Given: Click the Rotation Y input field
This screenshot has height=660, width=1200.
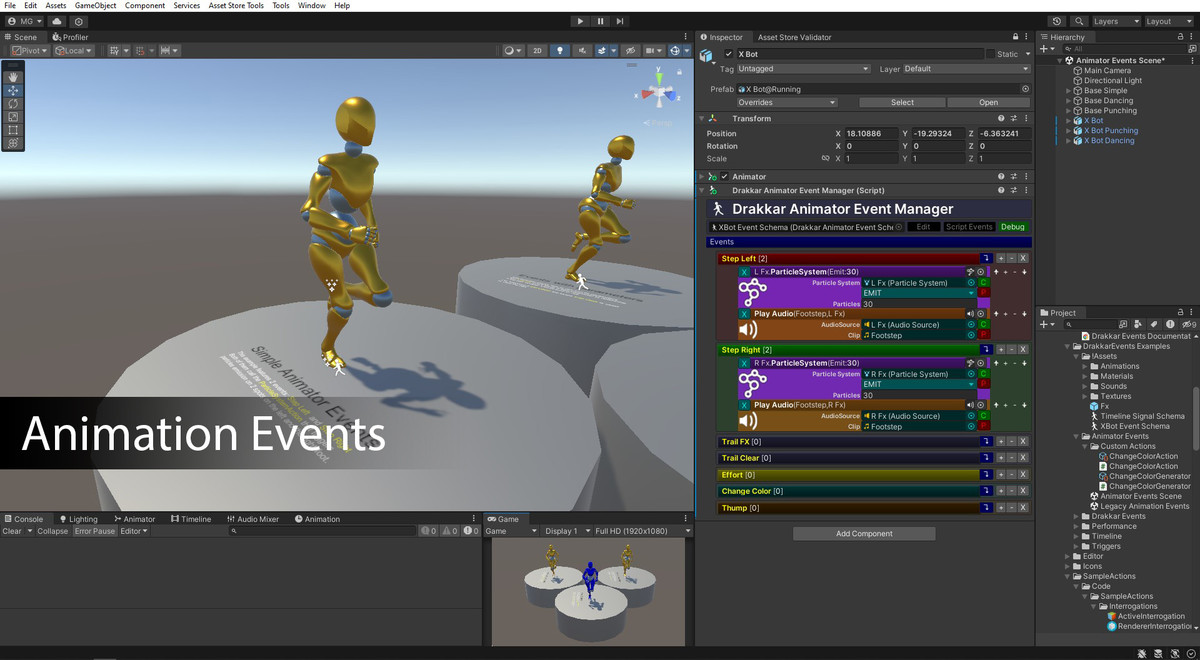Looking at the screenshot, I should (937, 146).
